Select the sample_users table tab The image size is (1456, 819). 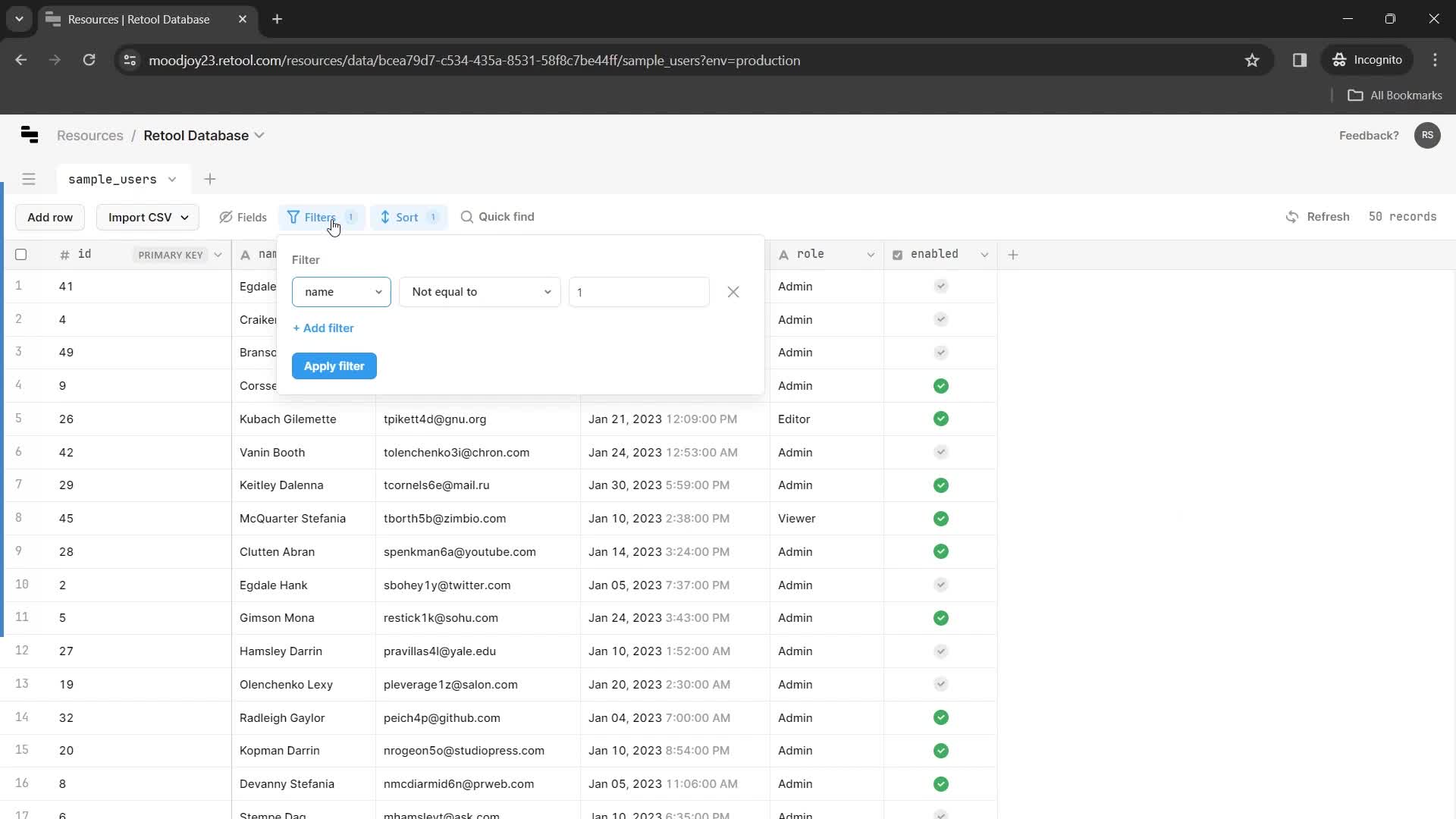pyautogui.click(x=112, y=179)
